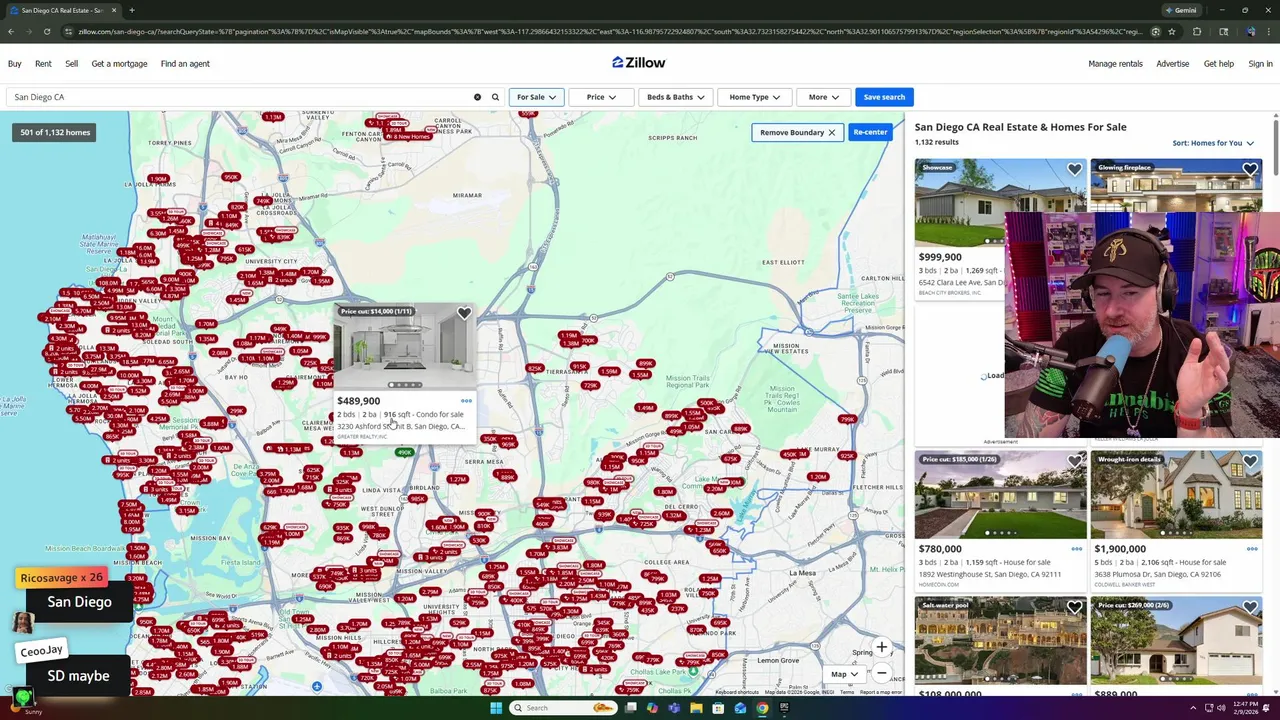Viewport: 1280px width, 720px height.
Task: Clear the San Diego CA search text
Action: click(x=477, y=97)
